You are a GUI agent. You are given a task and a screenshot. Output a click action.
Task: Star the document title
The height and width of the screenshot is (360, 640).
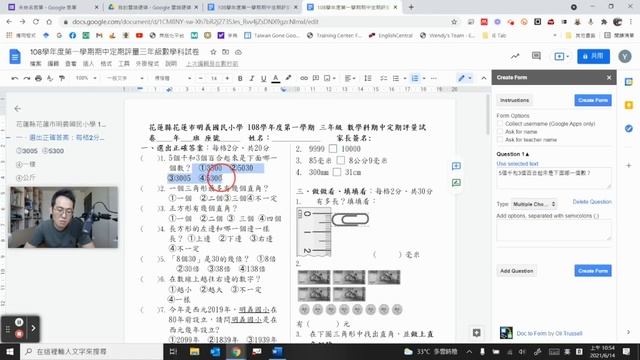click(x=213, y=52)
